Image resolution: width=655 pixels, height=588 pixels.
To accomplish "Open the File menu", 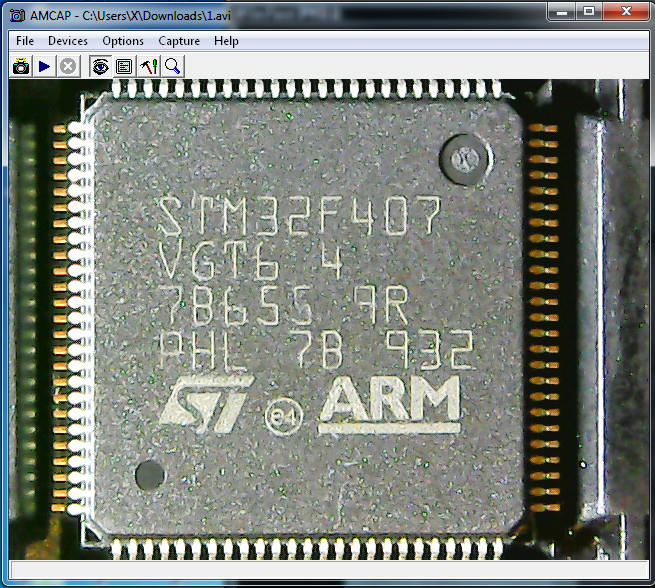I will tap(25, 41).
